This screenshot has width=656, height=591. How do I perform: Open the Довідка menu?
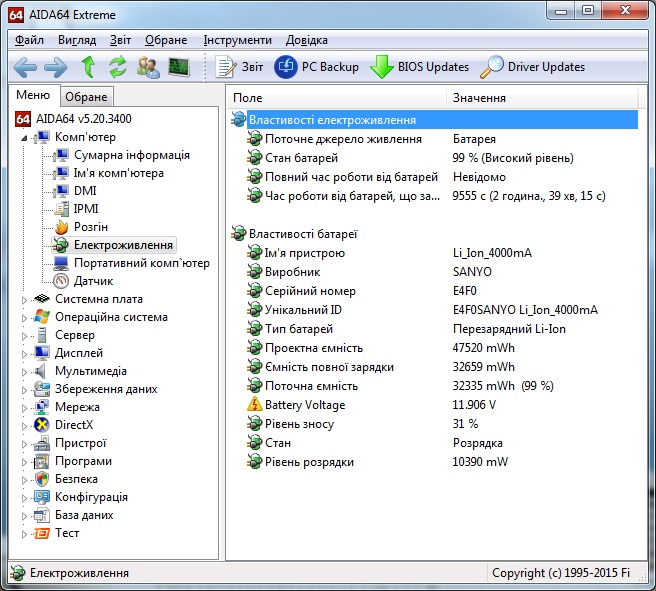pyautogui.click(x=307, y=40)
